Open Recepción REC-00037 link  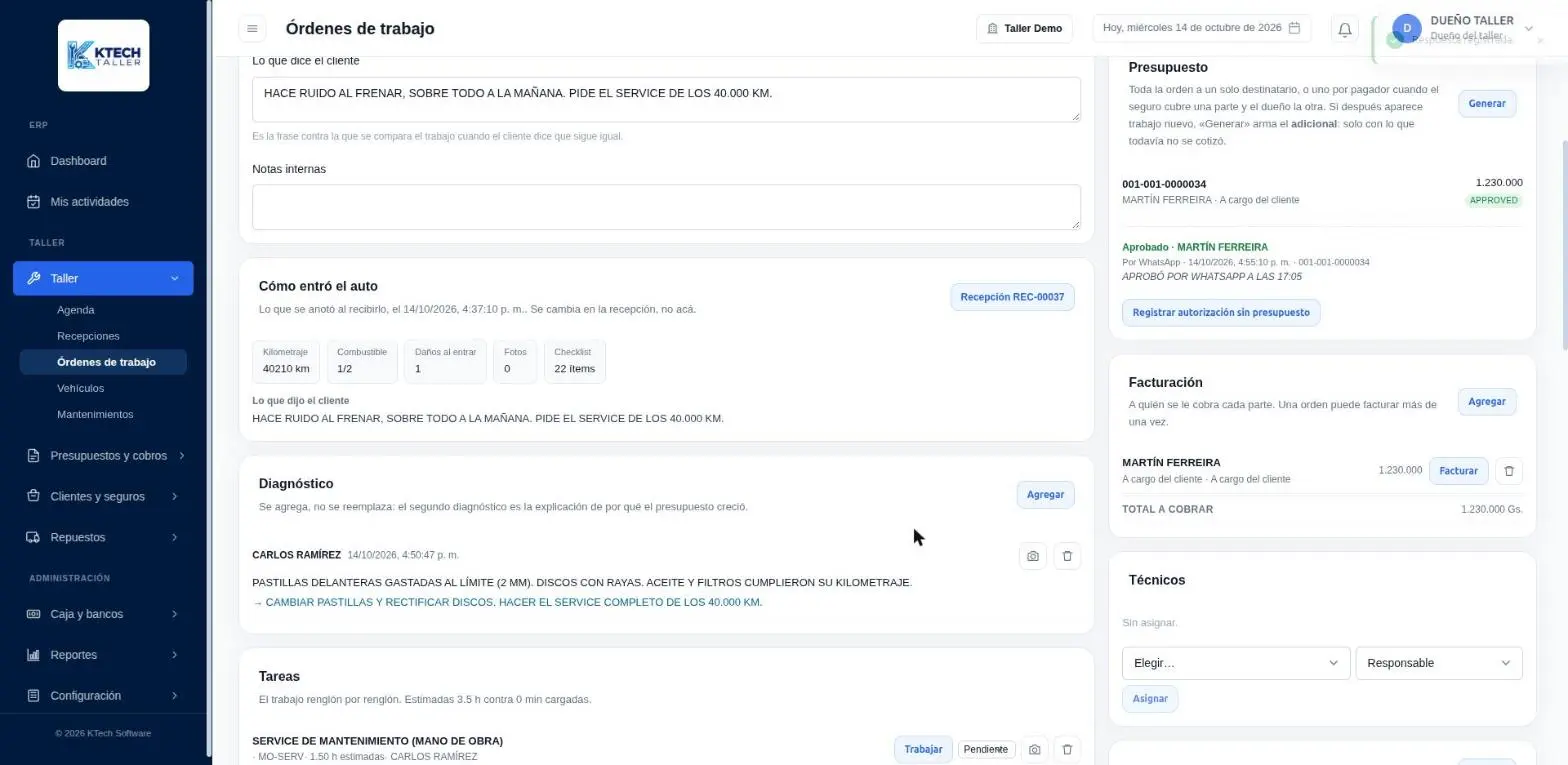click(1012, 297)
